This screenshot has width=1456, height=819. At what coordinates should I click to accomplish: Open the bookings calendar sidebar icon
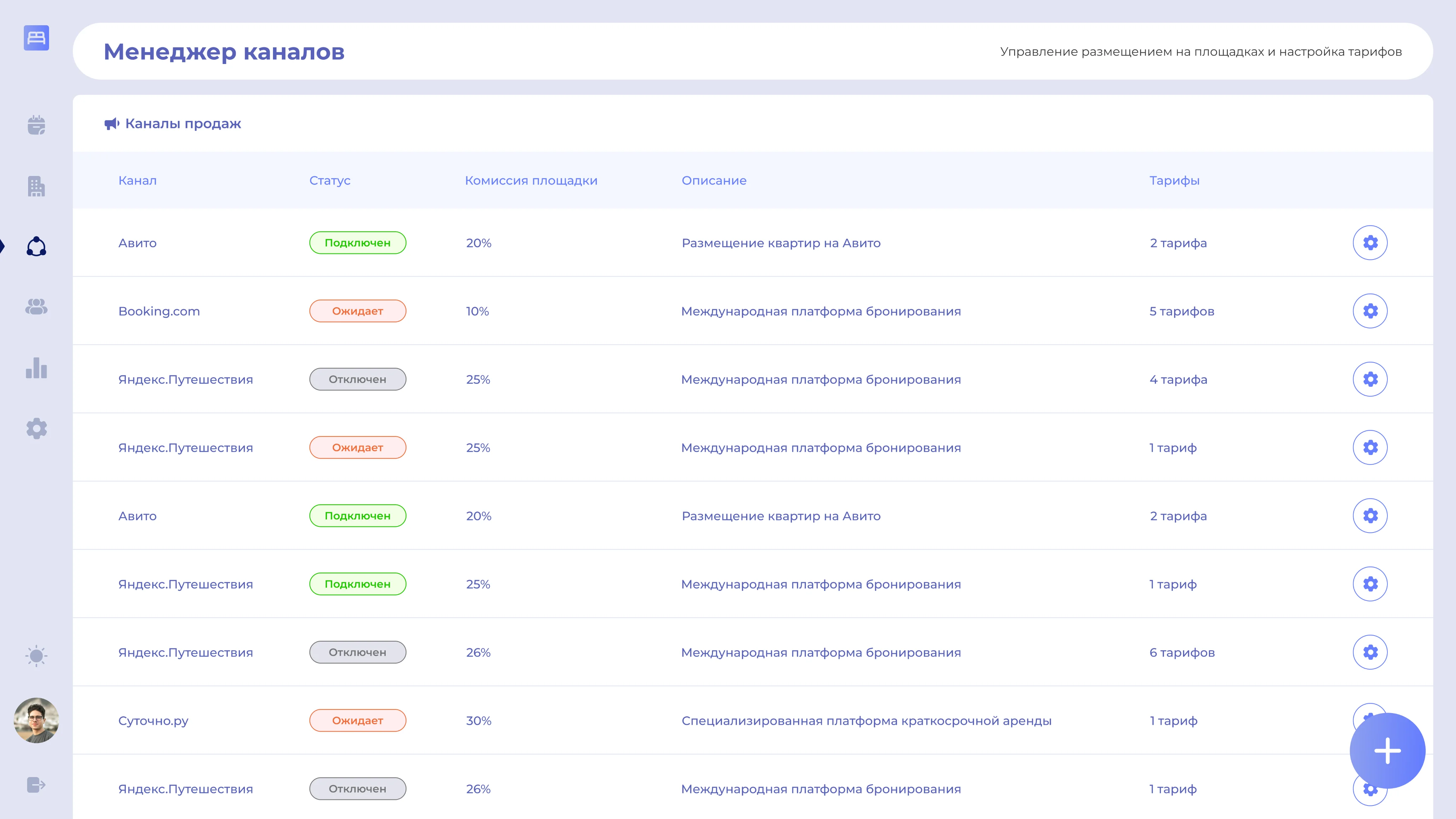tap(36, 125)
